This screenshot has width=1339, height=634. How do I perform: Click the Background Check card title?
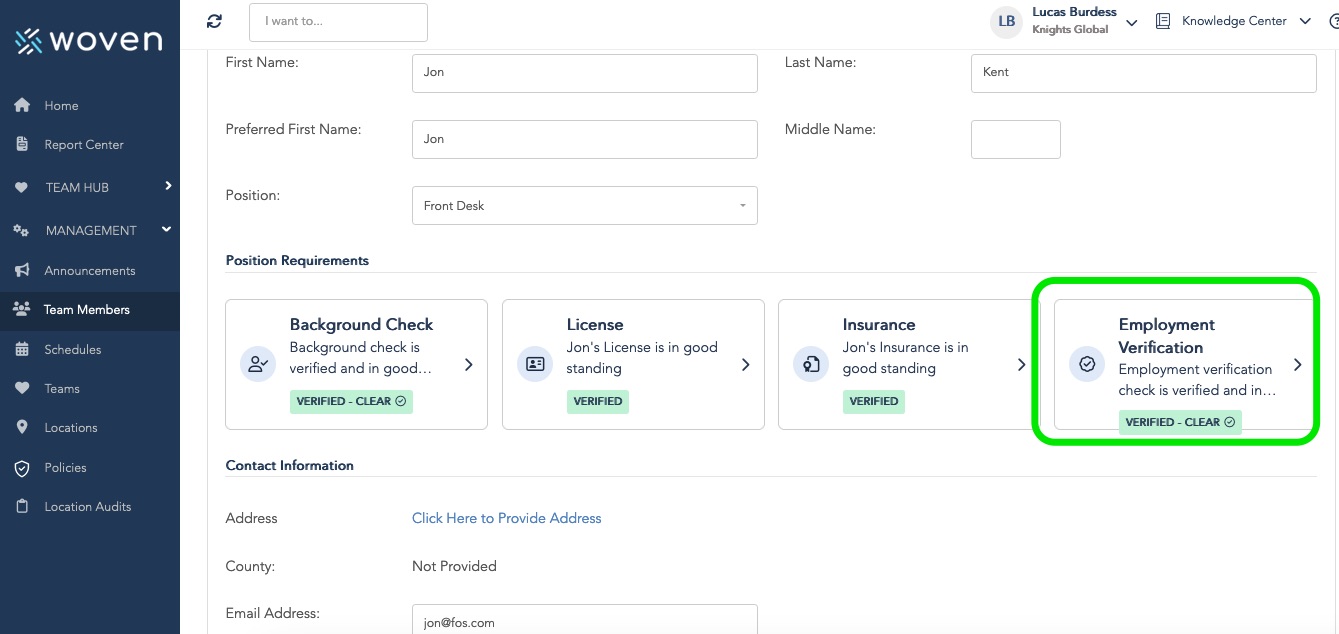(361, 324)
